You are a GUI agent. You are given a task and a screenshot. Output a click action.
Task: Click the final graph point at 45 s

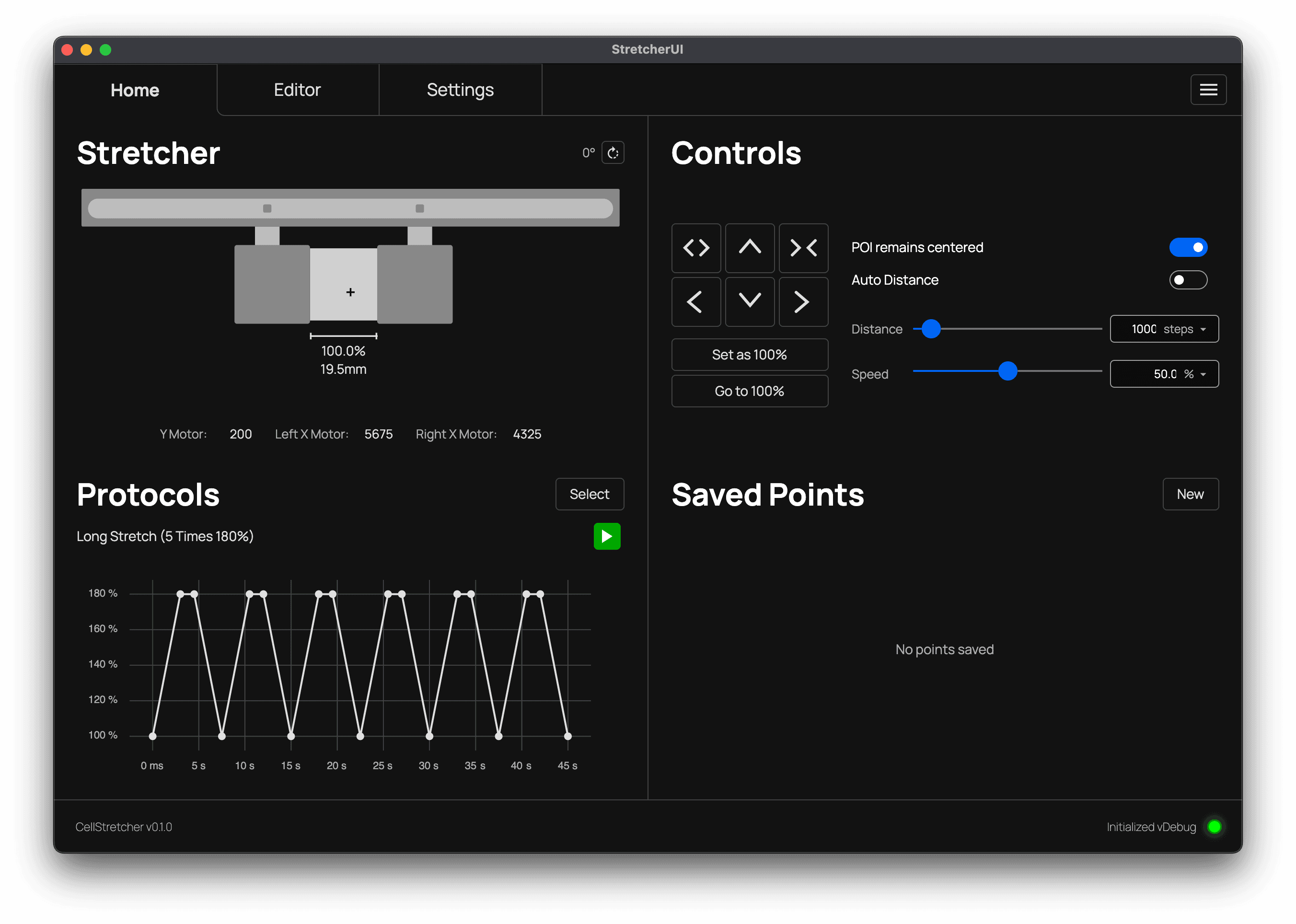coord(567,736)
